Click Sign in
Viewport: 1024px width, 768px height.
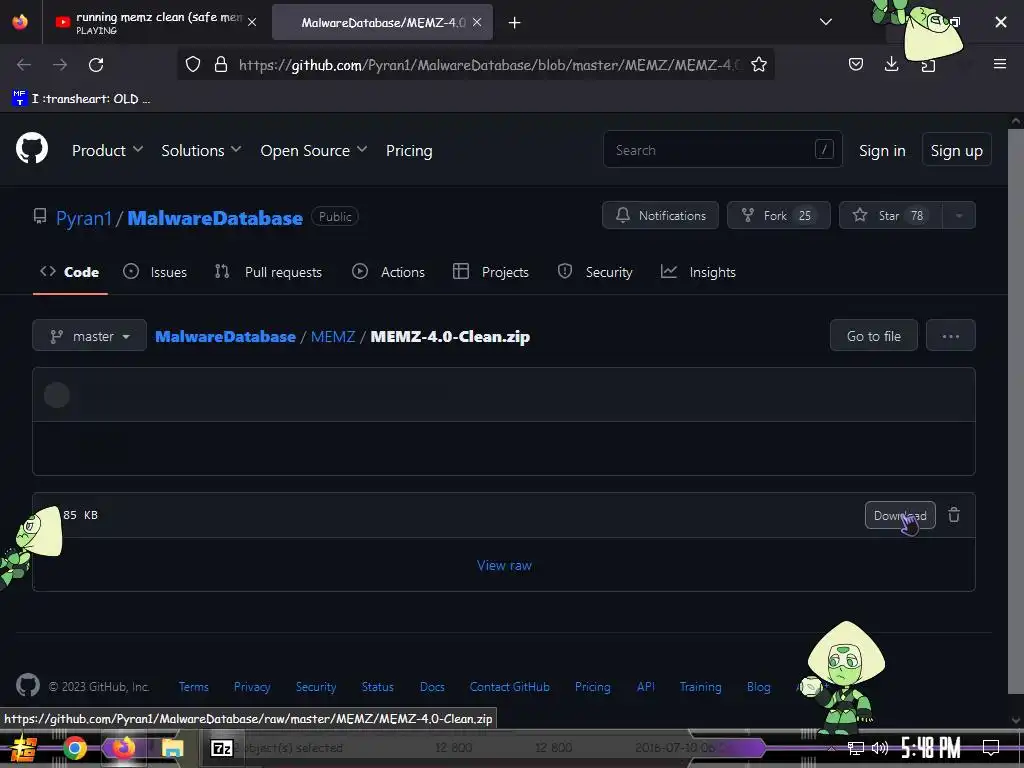click(x=882, y=150)
